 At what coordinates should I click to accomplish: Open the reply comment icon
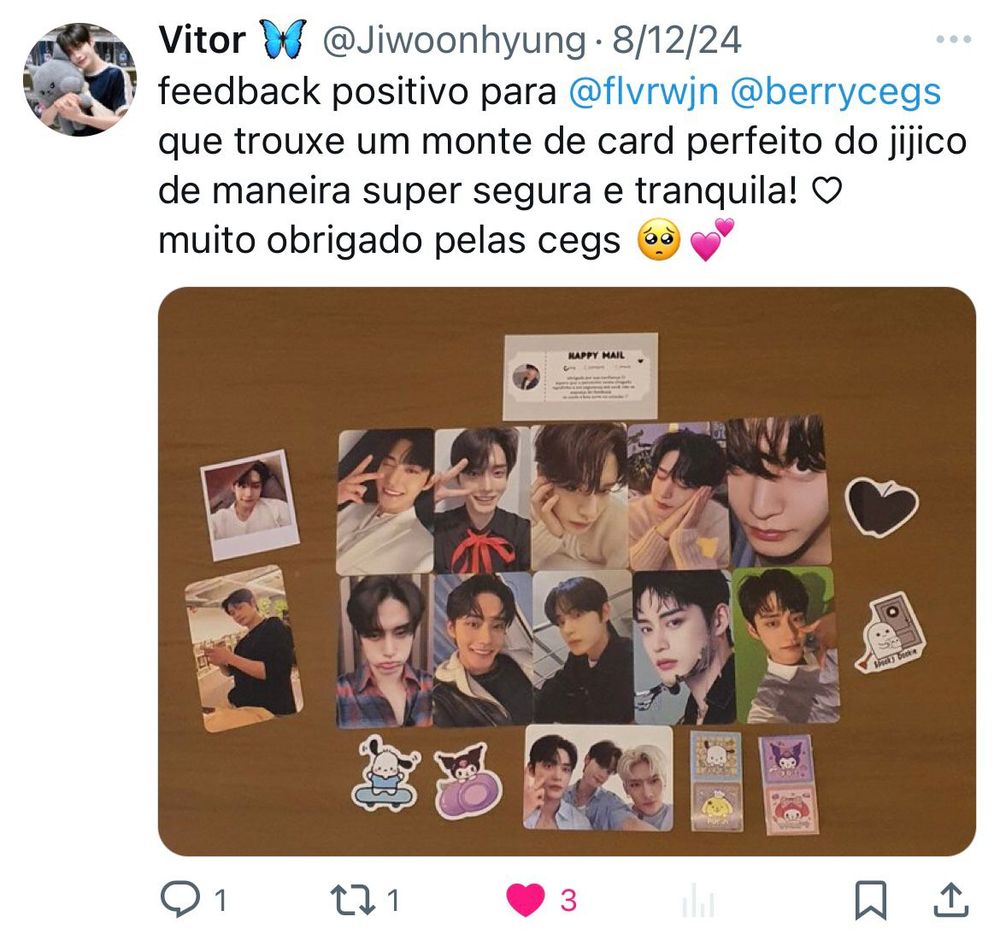point(182,899)
